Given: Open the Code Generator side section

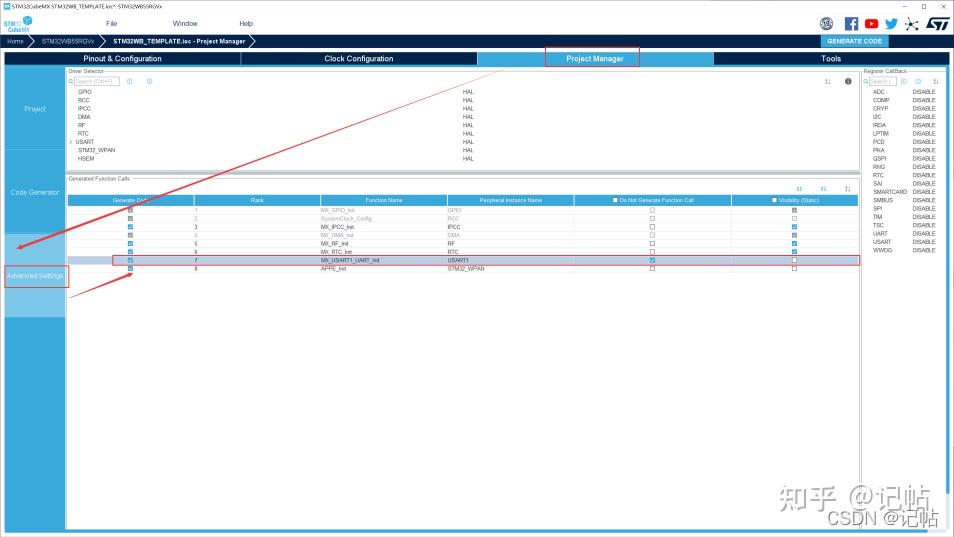Looking at the screenshot, I should [x=35, y=192].
